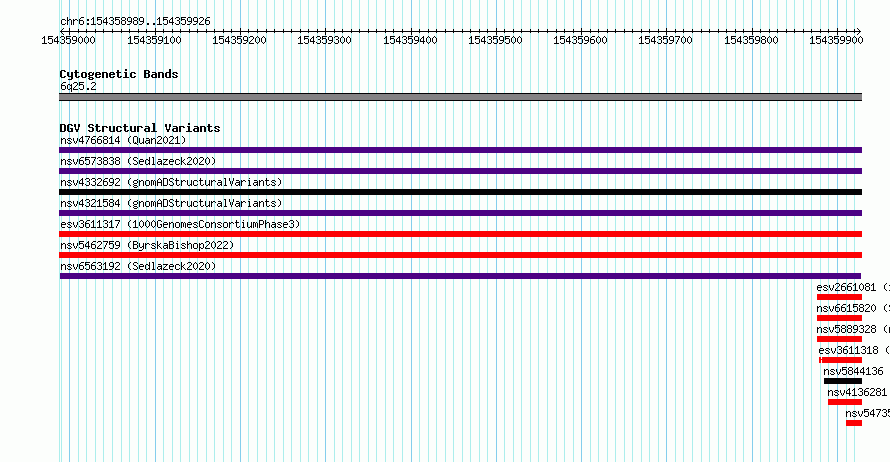890x462 pixels.
Task: Click the short black bar under nsv5844136
Action: pos(843,381)
